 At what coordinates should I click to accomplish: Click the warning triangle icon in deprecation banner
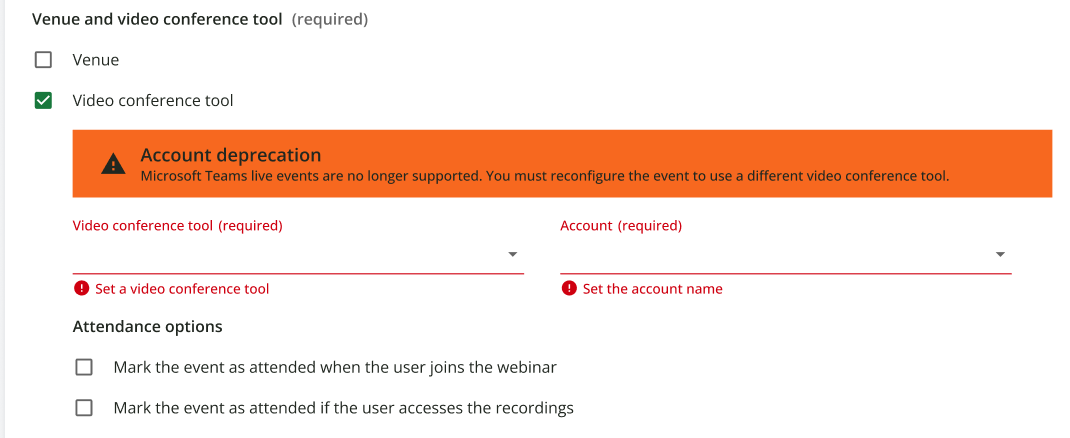(113, 164)
